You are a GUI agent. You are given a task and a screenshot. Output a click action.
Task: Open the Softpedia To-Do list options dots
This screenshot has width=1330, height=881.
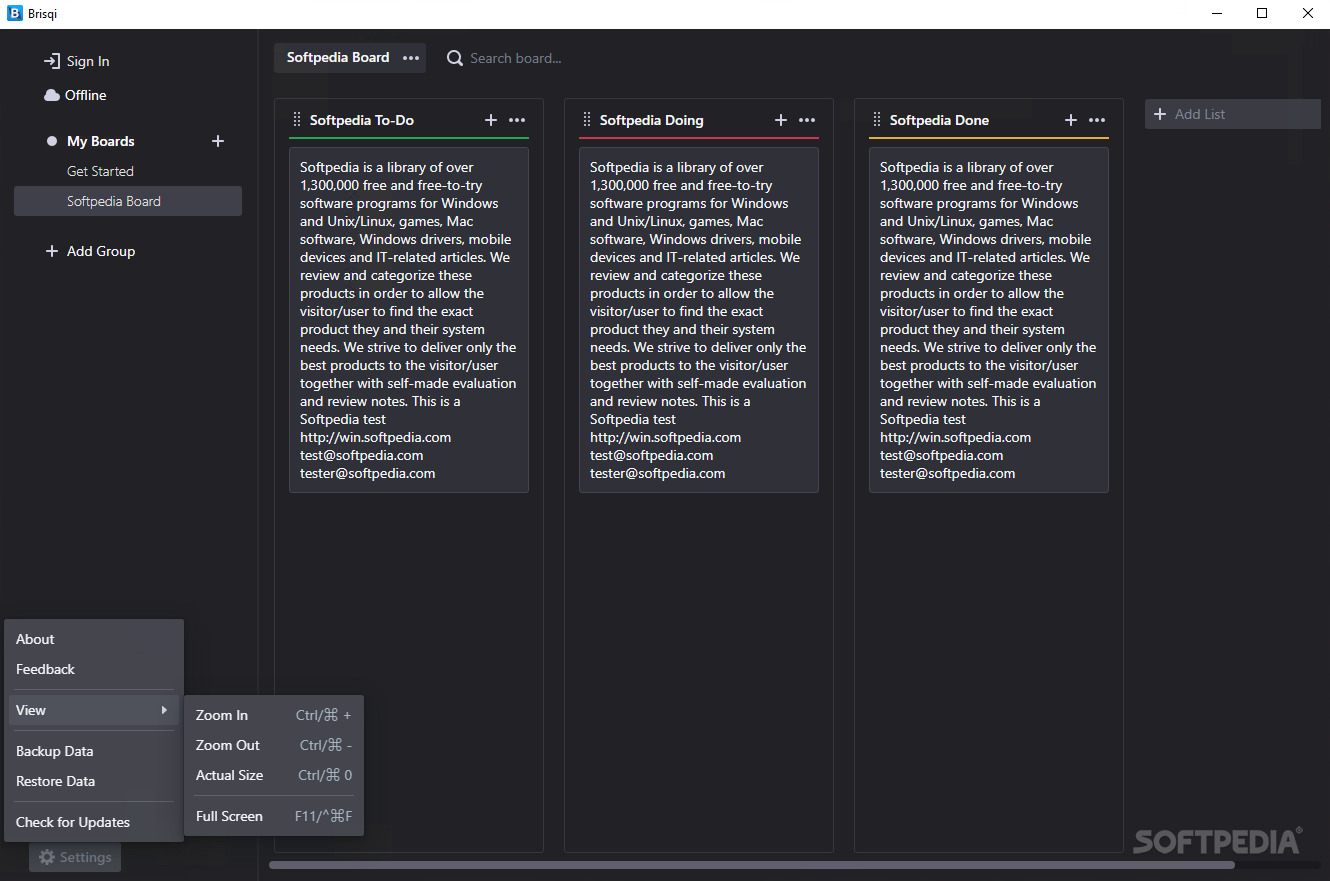pyautogui.click(x=517, y=120)
